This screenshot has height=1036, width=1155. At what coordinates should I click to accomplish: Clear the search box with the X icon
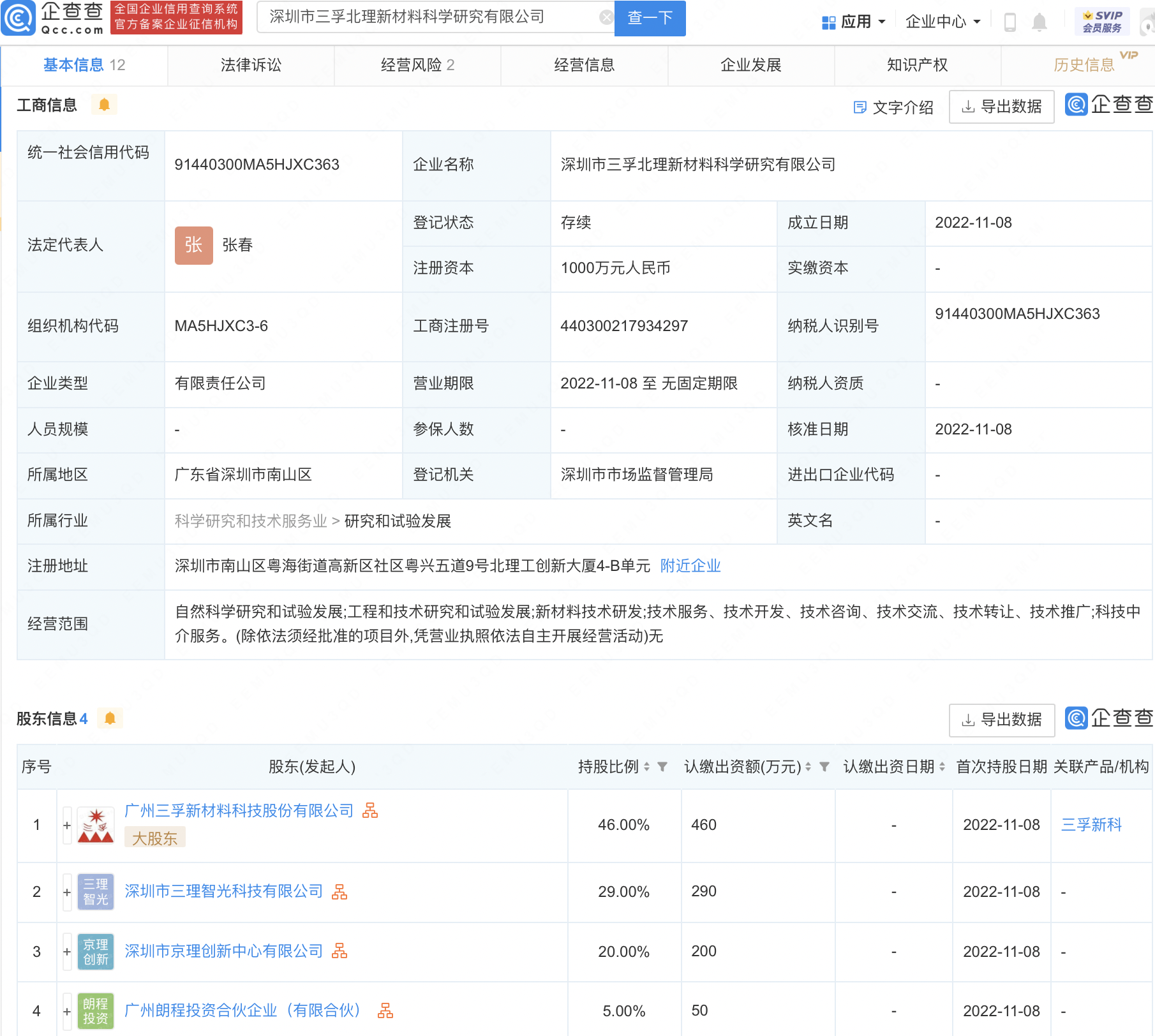coord(606,17)
